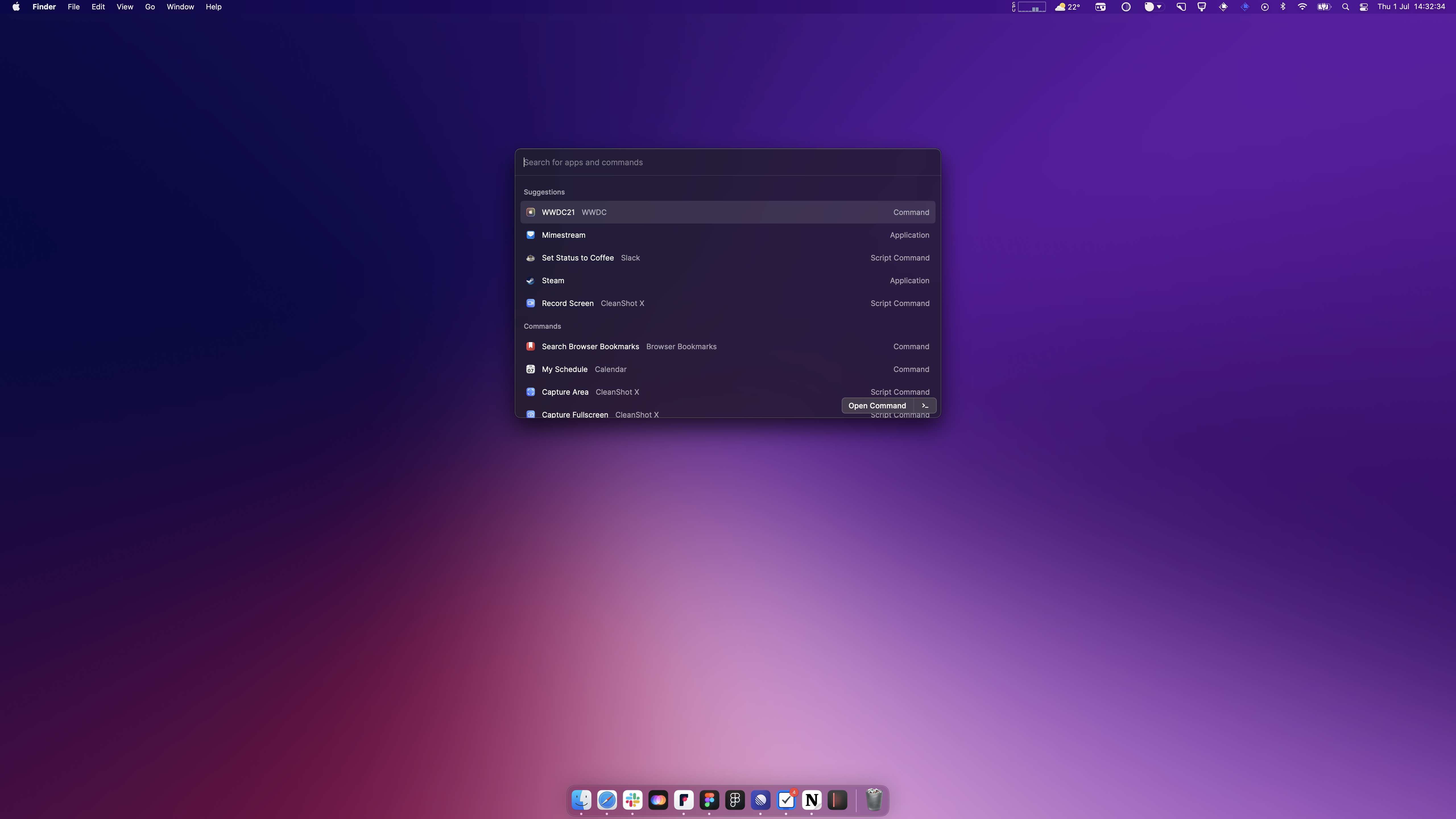The width and height of the screenshot is (1456, 819).
Task: Expand the actions panel terminal button
Action: (925, 406)
